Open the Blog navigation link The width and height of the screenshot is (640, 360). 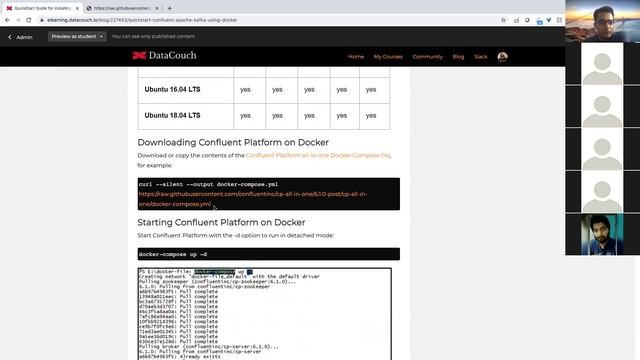(x=458, y=57)
